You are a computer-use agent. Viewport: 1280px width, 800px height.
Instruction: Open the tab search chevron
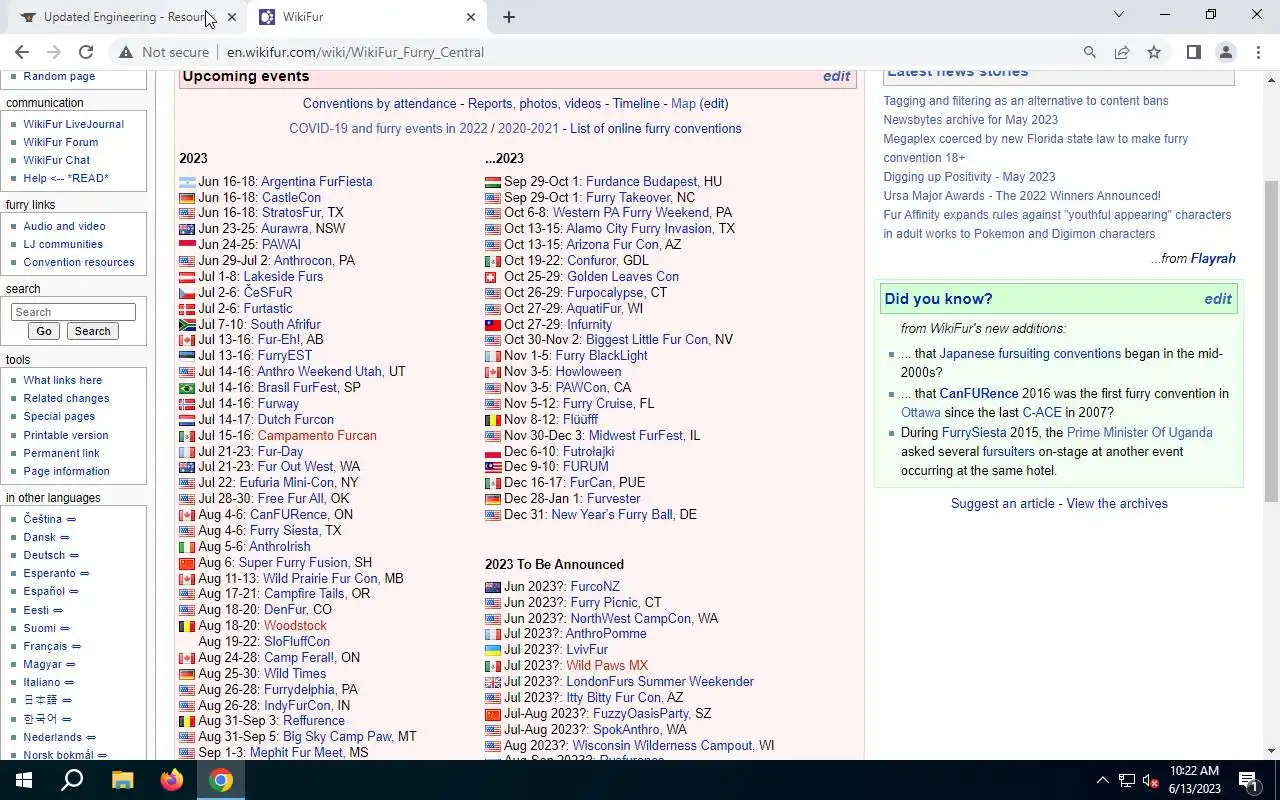(x=1119, y=14)
